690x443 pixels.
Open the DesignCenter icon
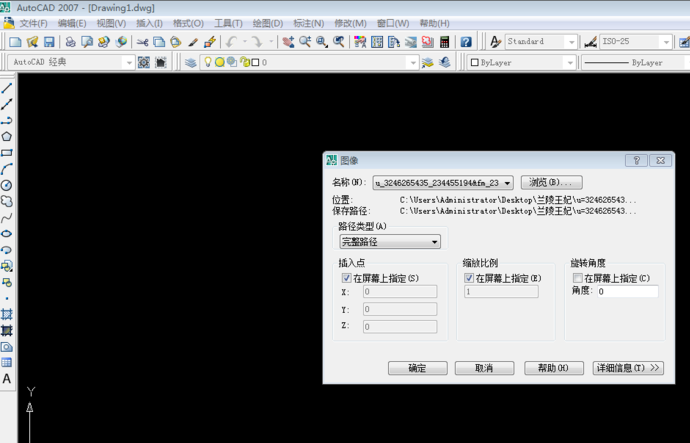[x=377, y=42]
